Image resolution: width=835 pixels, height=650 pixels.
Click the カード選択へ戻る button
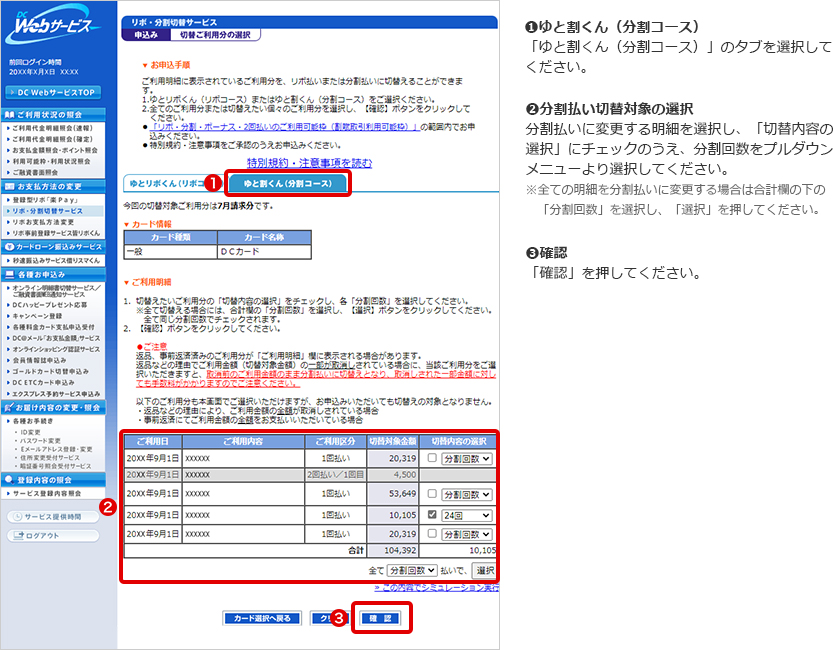[261, 618]
